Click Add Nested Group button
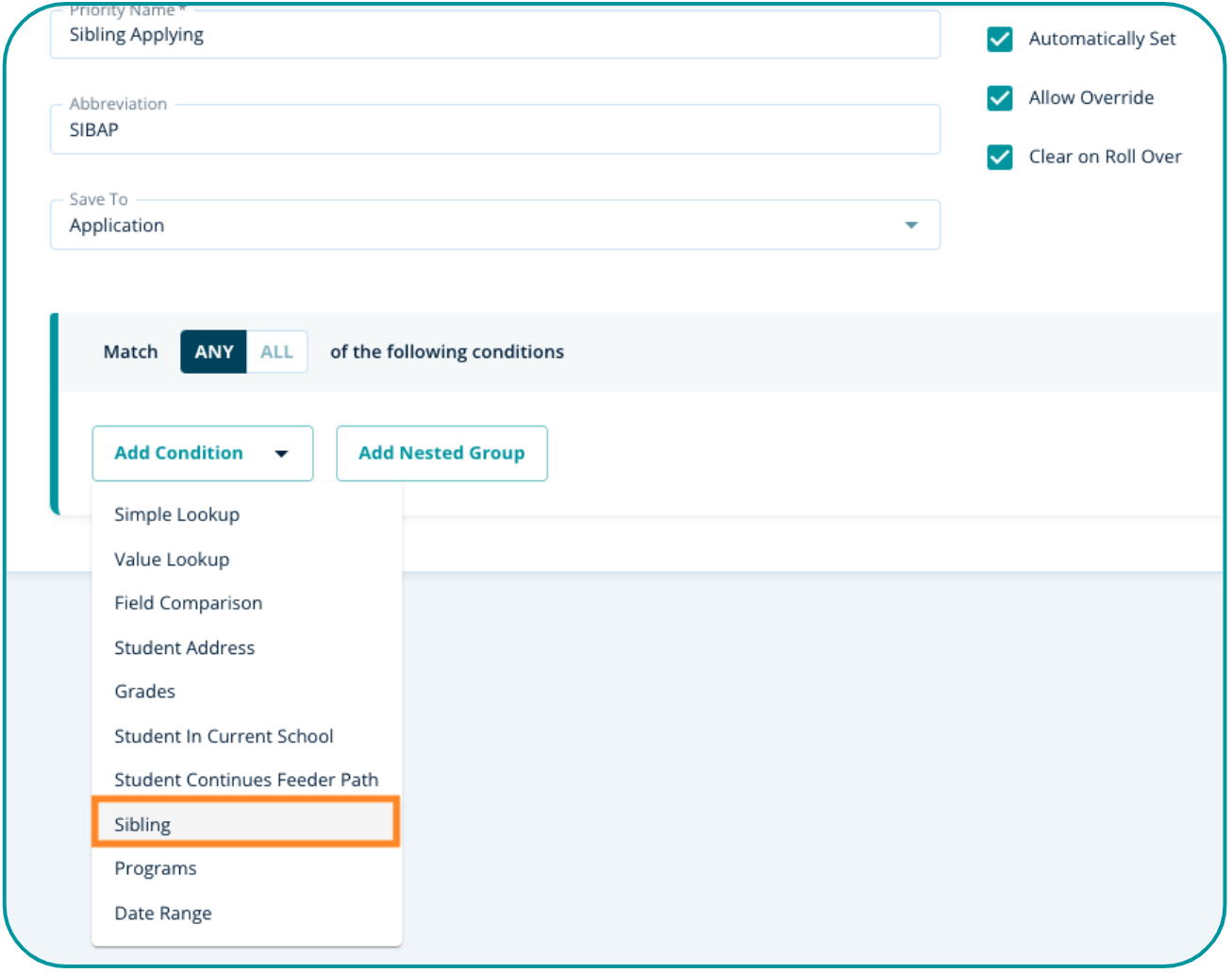 pos(441,454)
